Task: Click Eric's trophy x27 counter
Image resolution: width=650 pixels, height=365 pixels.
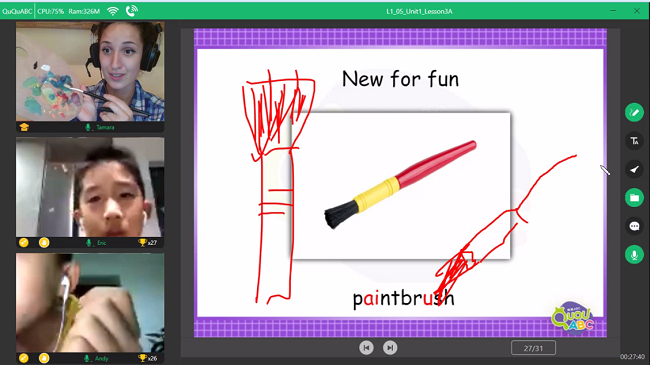Action: [x=147, y=243]
